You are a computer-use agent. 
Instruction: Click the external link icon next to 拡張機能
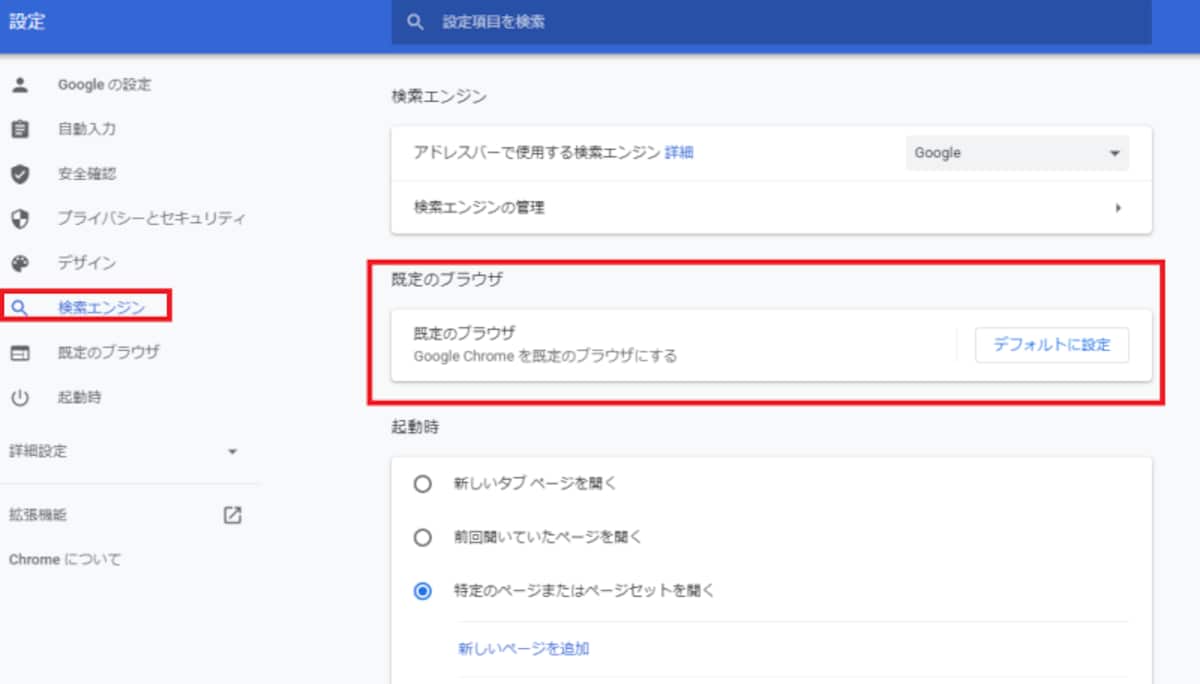coord(232,515)
